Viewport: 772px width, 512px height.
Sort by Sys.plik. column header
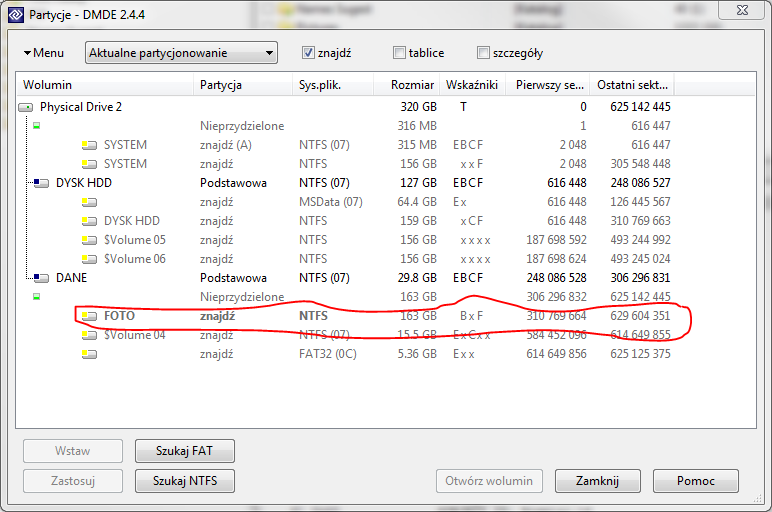[x=333, y=85]
